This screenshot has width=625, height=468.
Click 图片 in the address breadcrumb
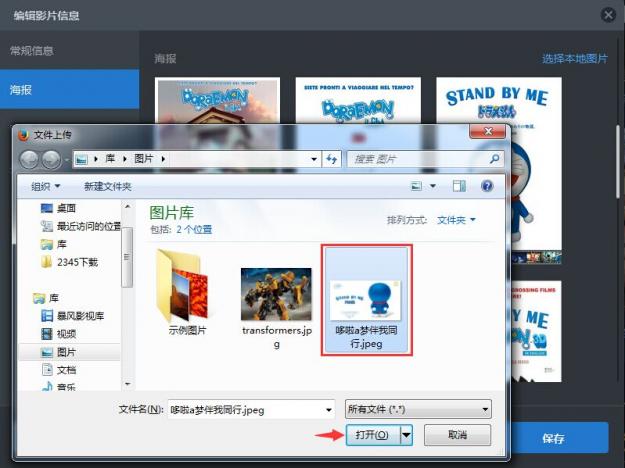[x=144, y=159]
